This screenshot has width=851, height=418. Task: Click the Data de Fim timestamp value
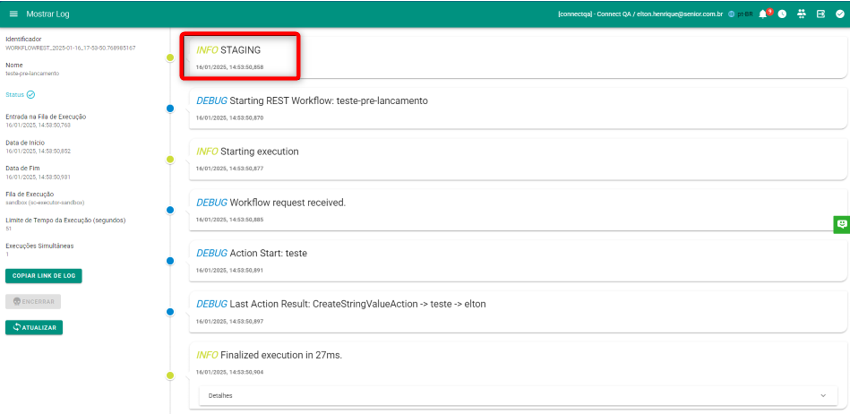pyautogui.click(x=38, y=177)
